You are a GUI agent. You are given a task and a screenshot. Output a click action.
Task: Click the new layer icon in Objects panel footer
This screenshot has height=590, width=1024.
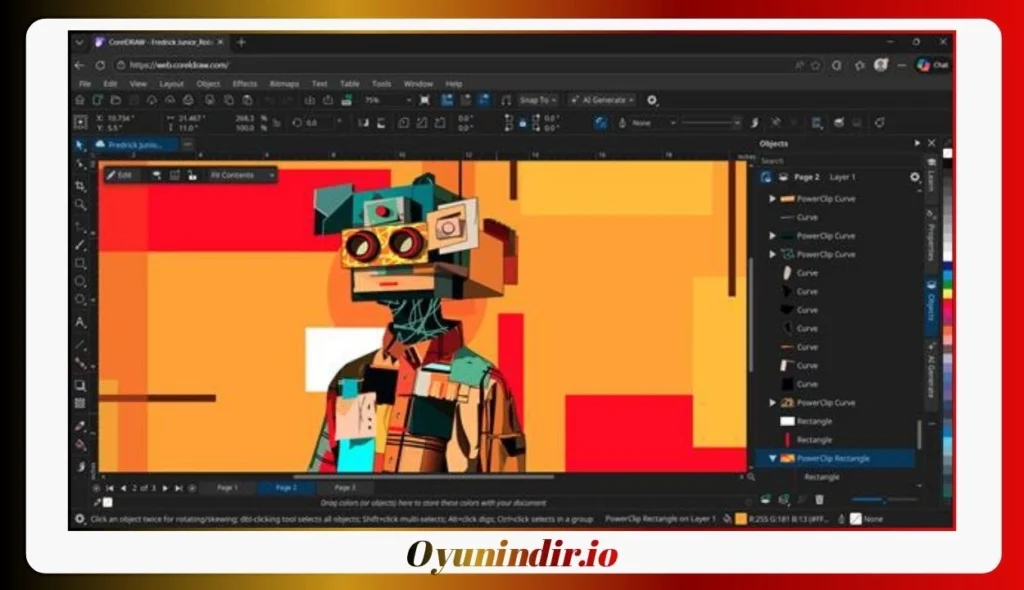pos(765,500)
